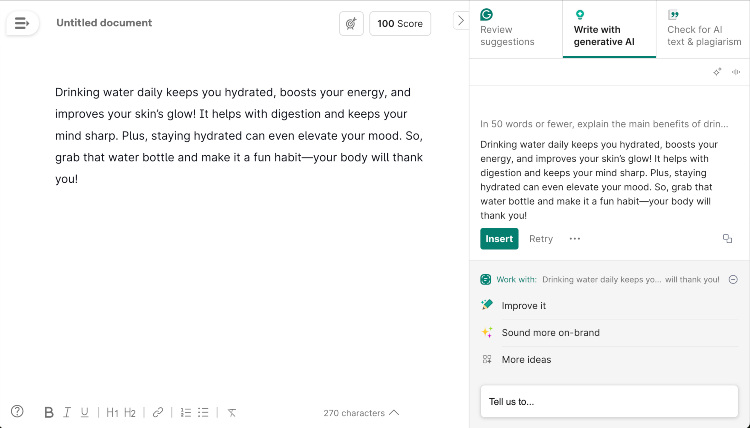Screen dimensions: 750x428
Task: Switch to the Review suggestions tab
Action: pos(516,29)
